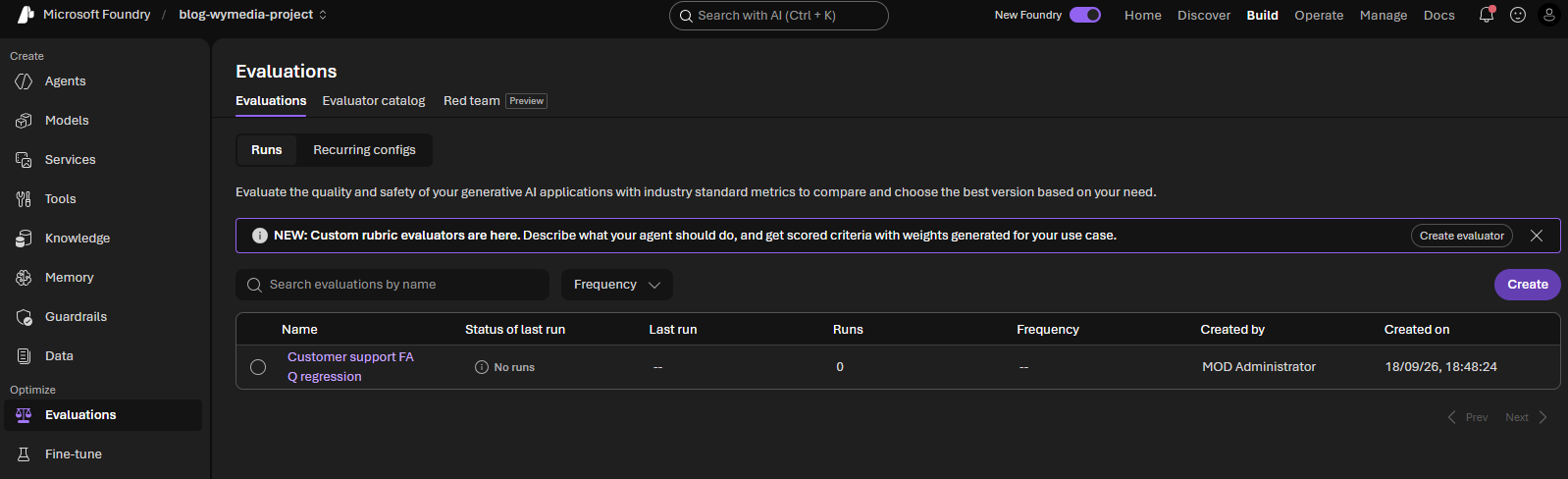The width and height of the screenshot is (1568, 479).
Task: Open Customer support FAQ regression evaluation link
Action: point(350,367)
